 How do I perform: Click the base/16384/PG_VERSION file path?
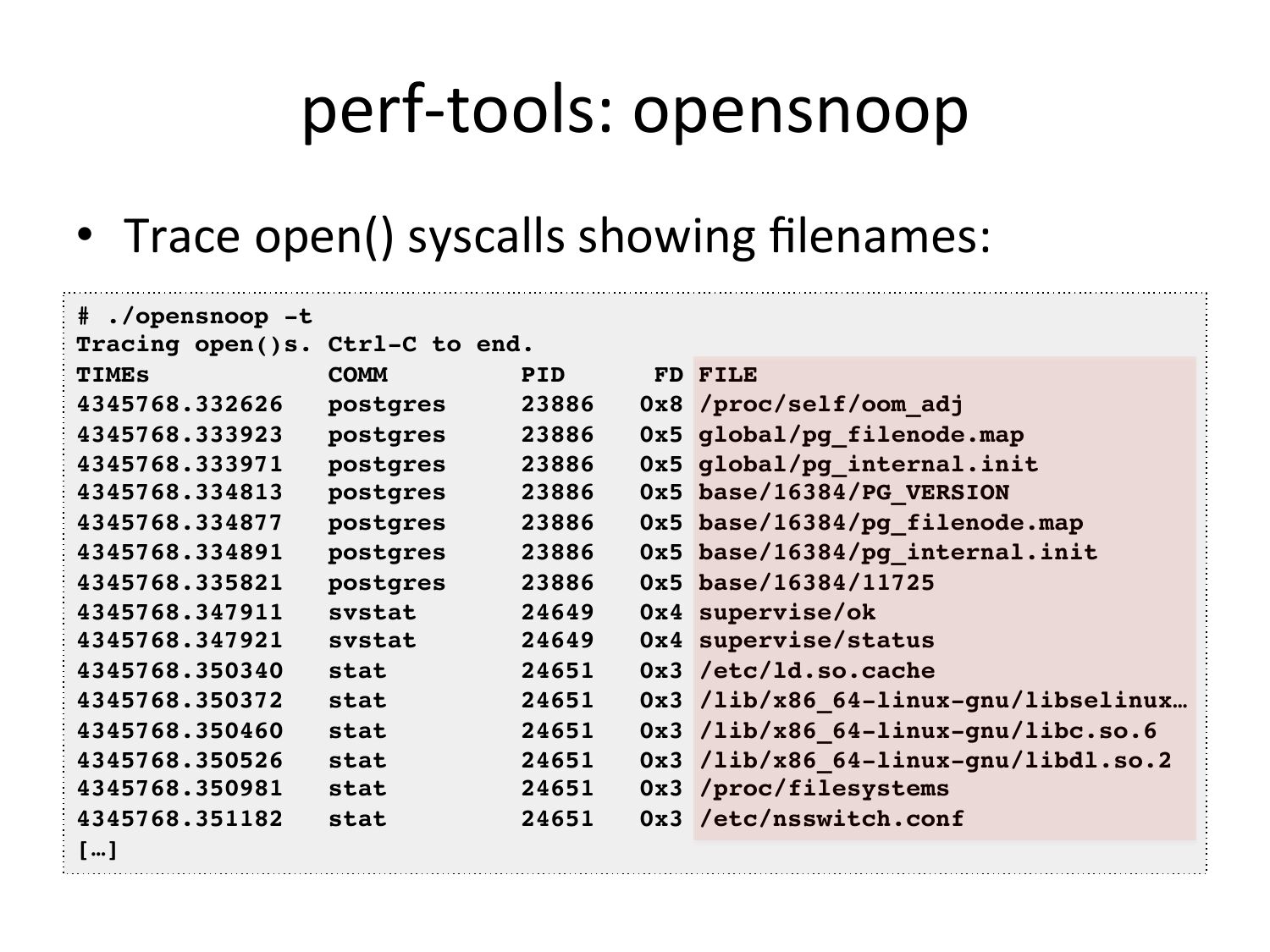[x=853, y=493]
